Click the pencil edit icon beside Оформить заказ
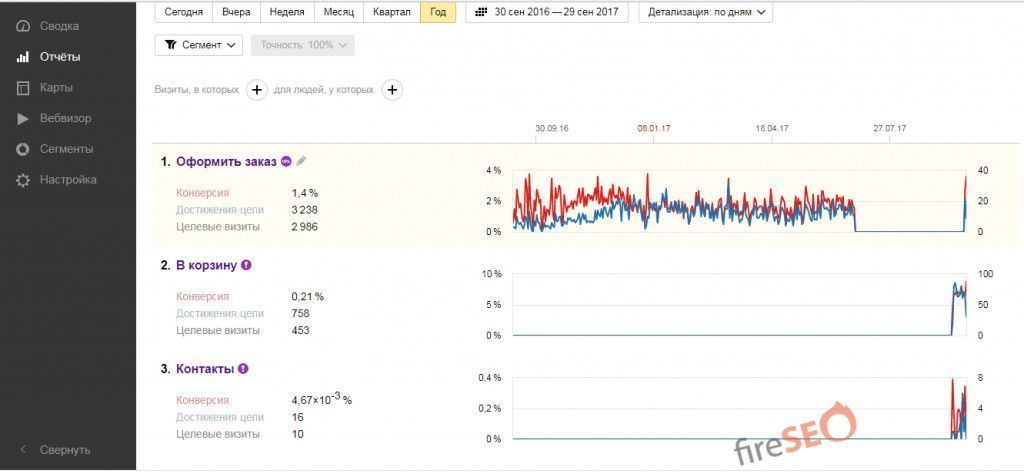Image resolution: width=1024 pixels, height=473 pixels. [x=301, y=161]
